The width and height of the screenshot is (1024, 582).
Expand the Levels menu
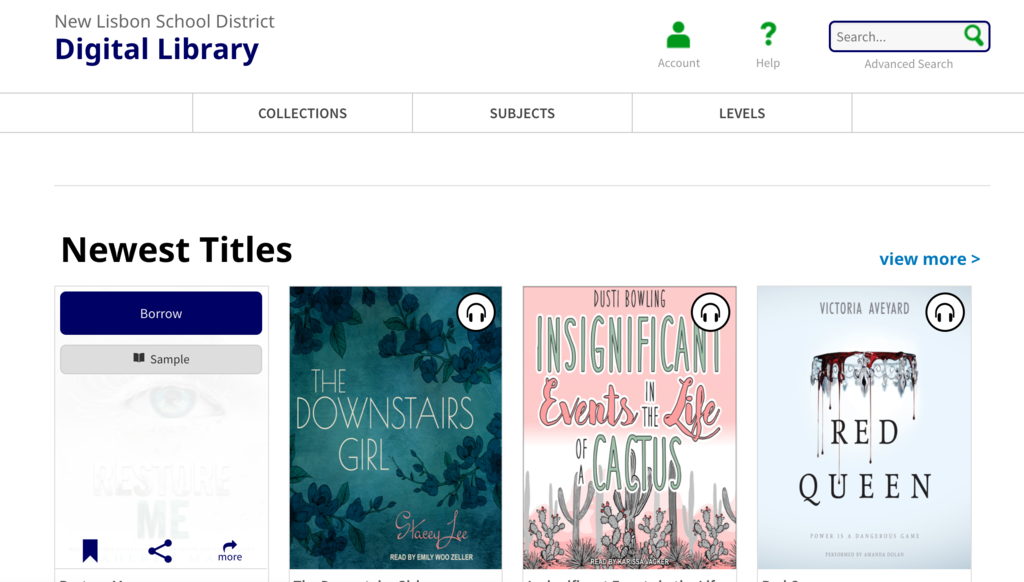pos(742,113)
